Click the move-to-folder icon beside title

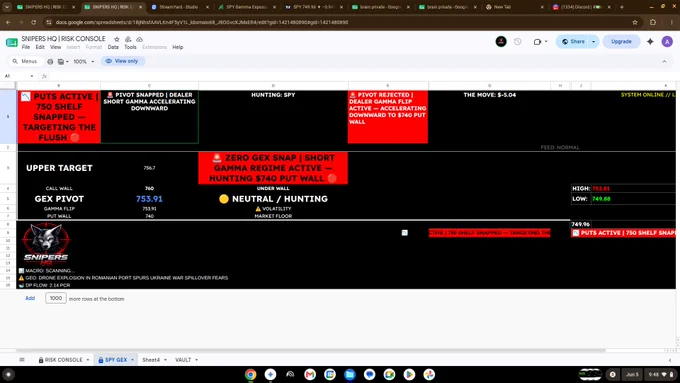(128, 39)
